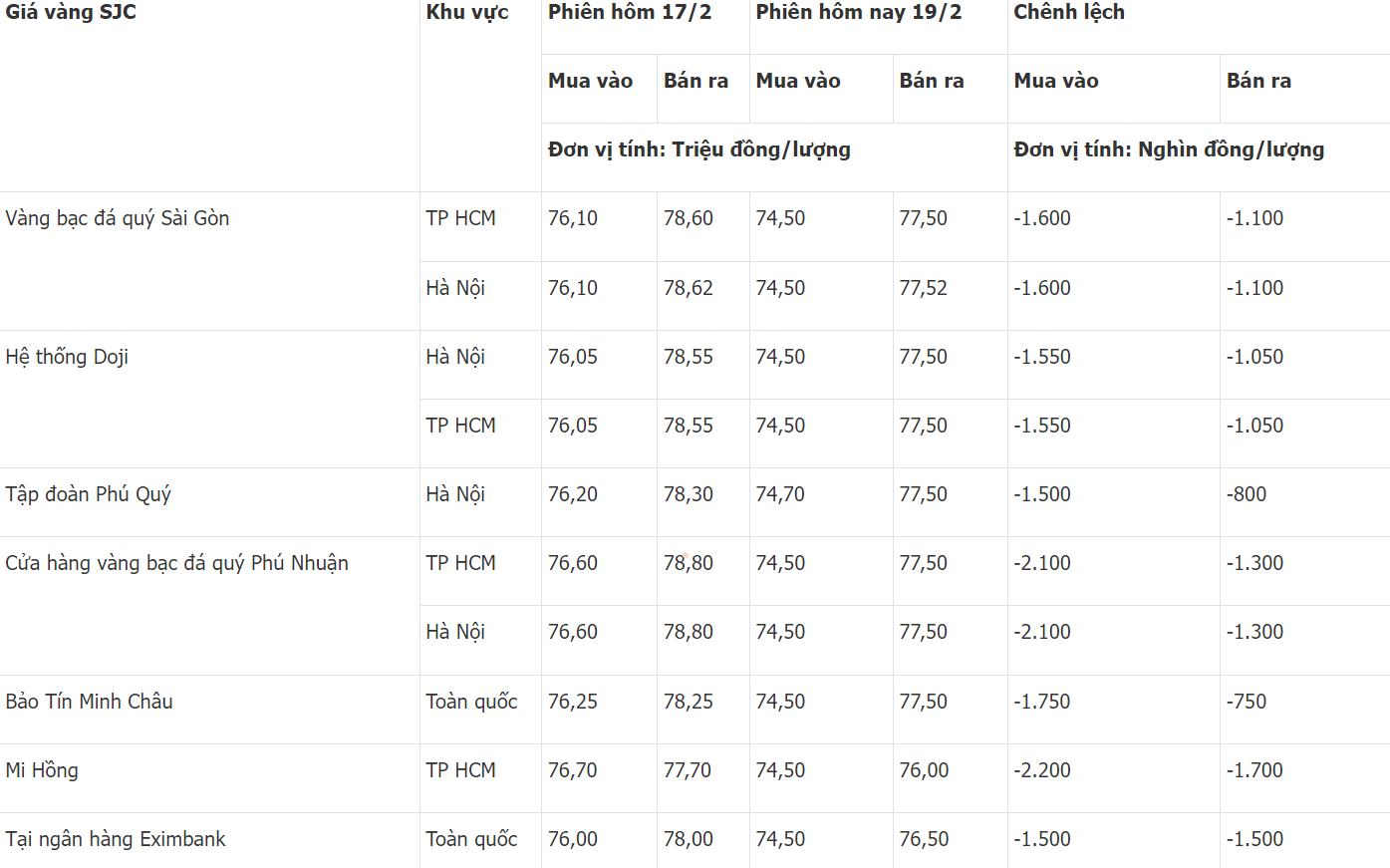The image size is (1390, 868).
Task: Click the -800 difference value
Action: (x=1247, y=494)
